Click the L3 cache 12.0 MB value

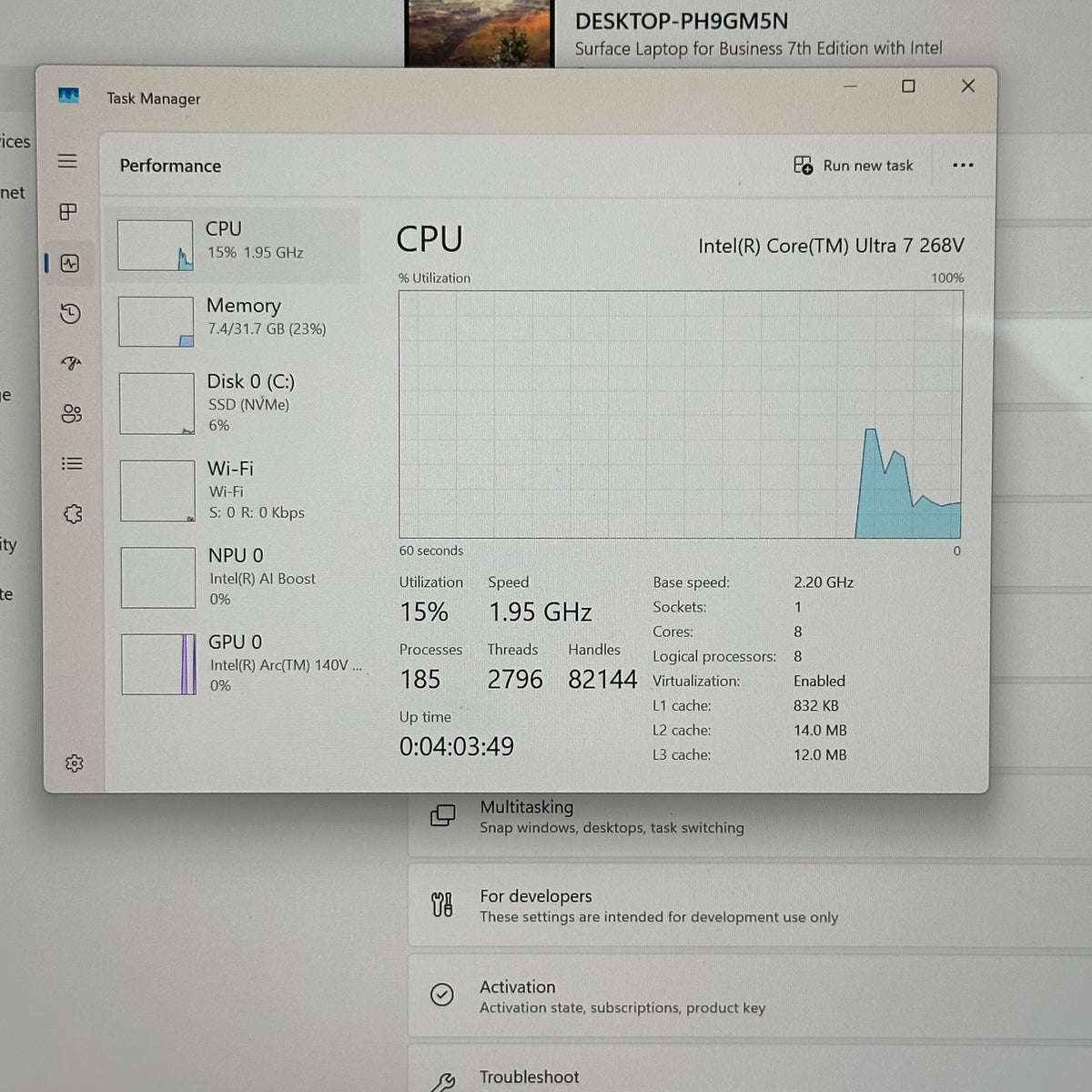coord(820,754)
